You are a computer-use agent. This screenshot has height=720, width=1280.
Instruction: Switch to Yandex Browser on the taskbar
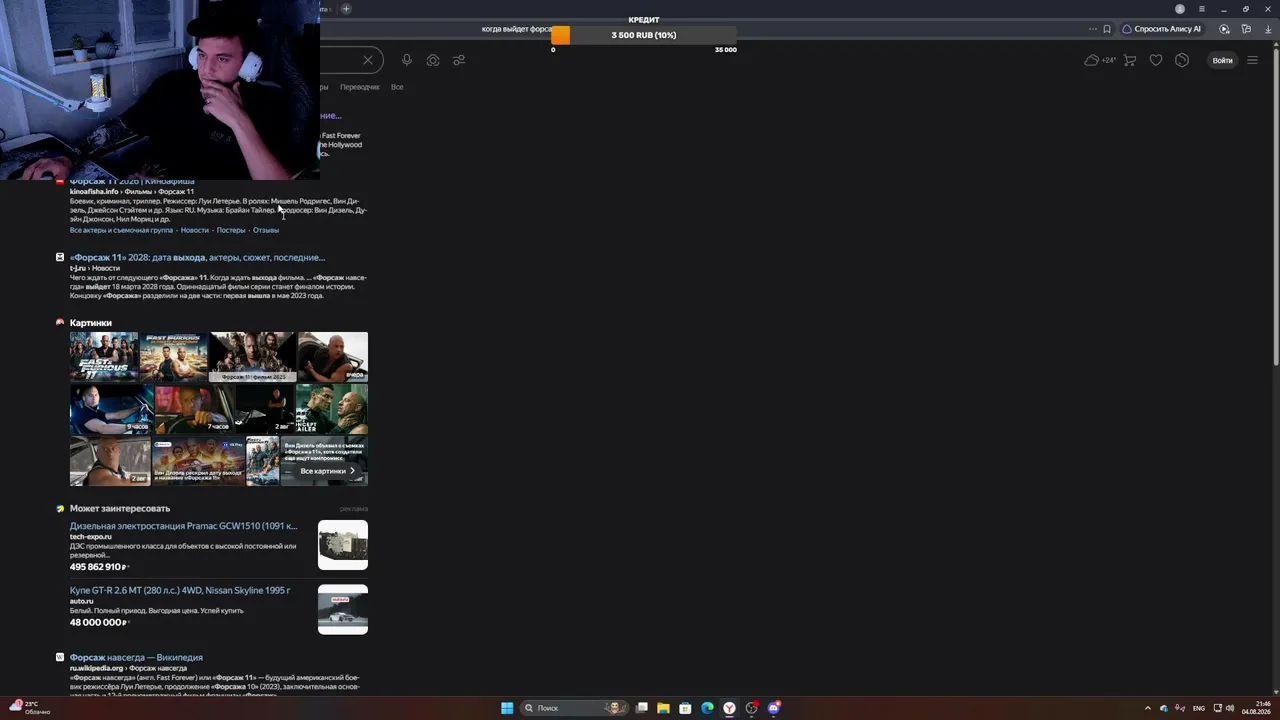730,708
